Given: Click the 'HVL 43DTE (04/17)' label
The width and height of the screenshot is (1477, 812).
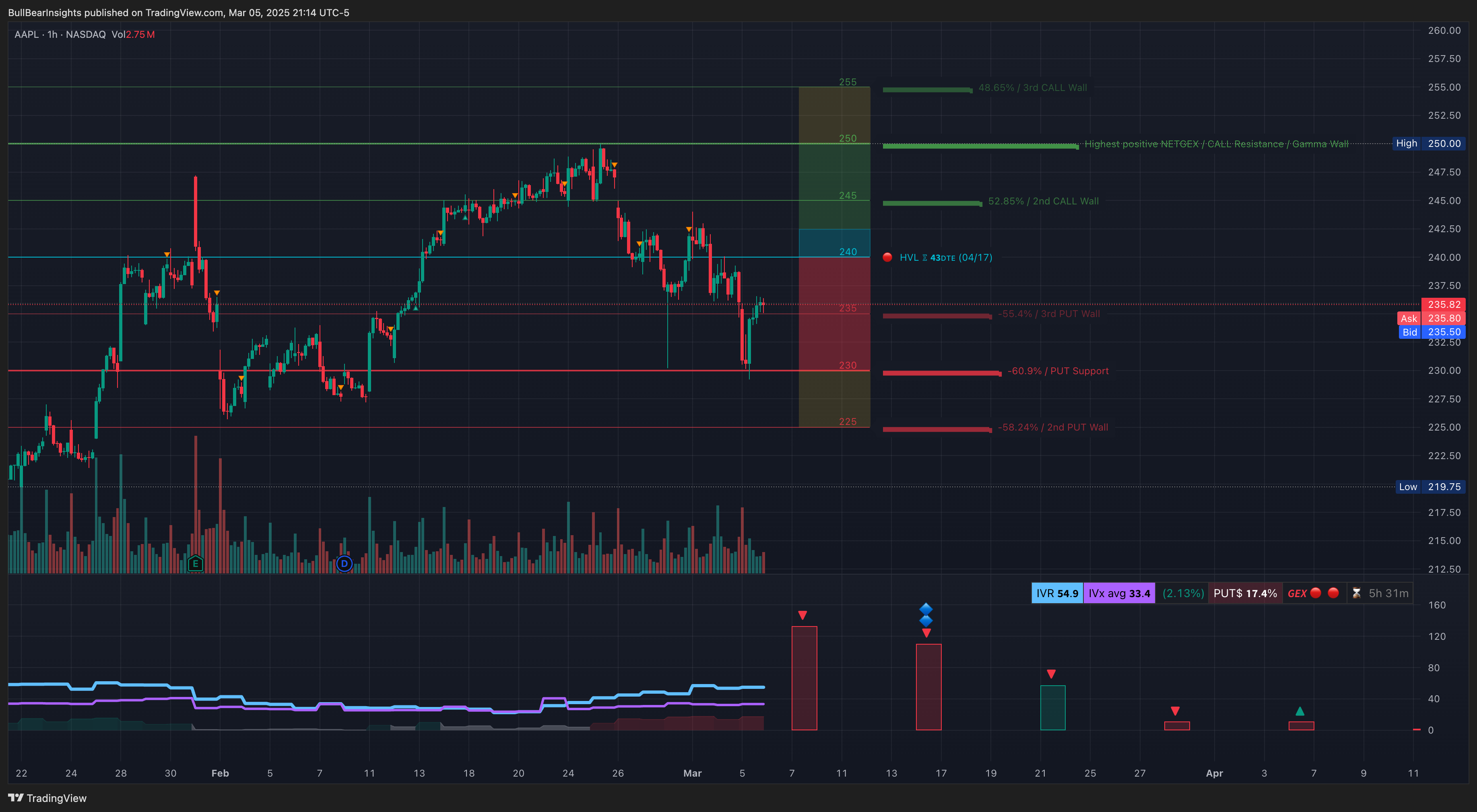Looking at the screenshot, I should pos(945,258).
